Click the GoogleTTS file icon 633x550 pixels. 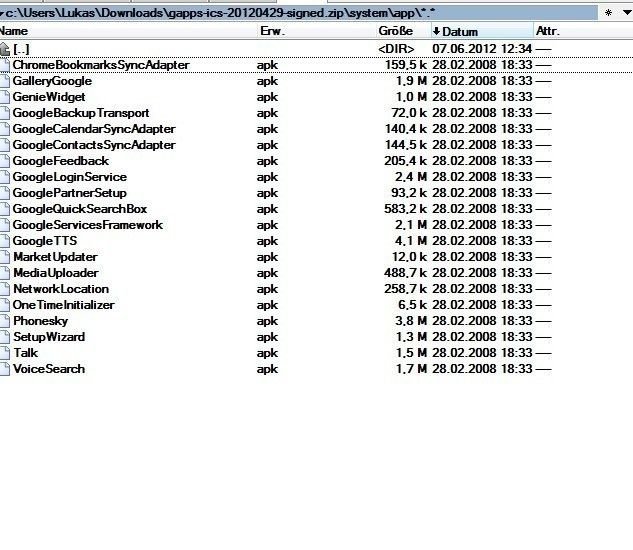[4, 241]
